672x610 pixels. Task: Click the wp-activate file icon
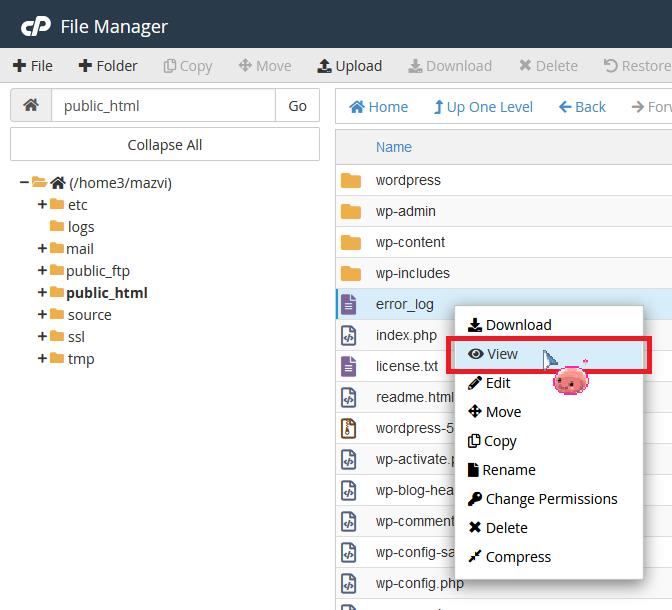(348, 459)
